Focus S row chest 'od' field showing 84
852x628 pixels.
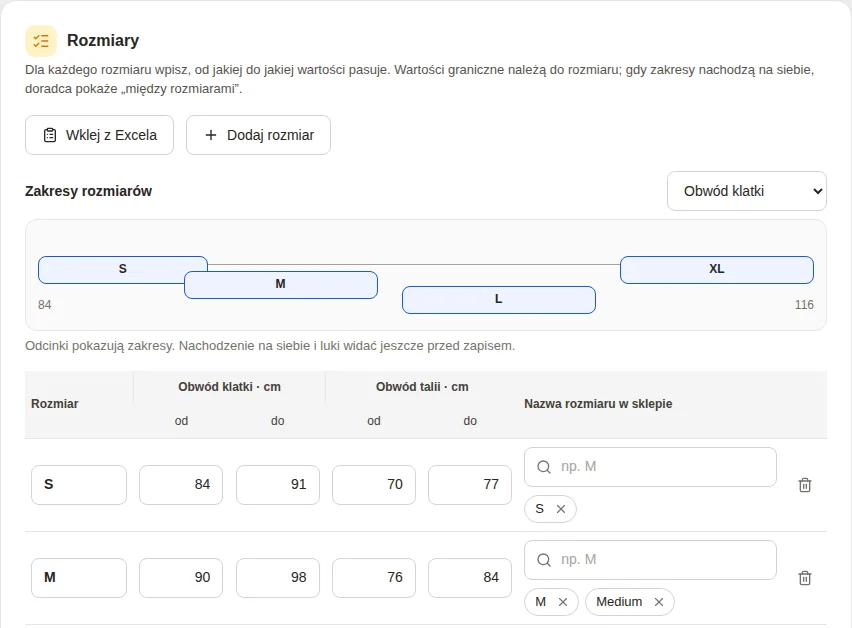click(x=181, y=485)
